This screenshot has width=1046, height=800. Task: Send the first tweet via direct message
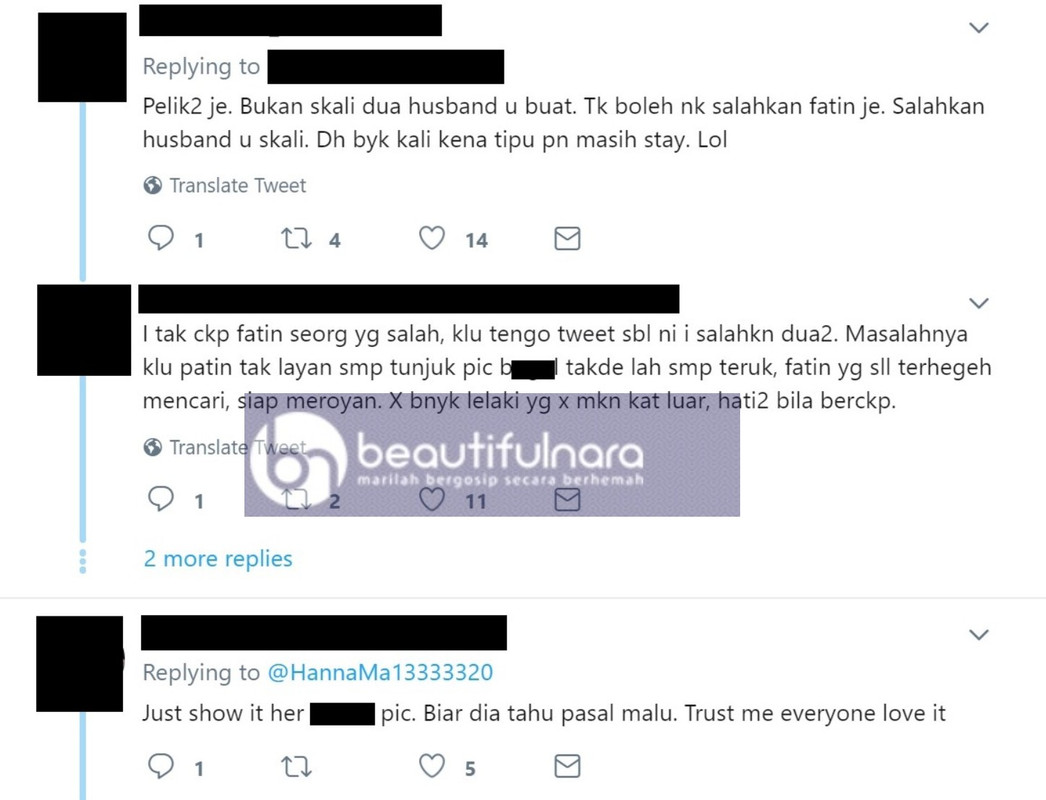[x=567, y=238]
